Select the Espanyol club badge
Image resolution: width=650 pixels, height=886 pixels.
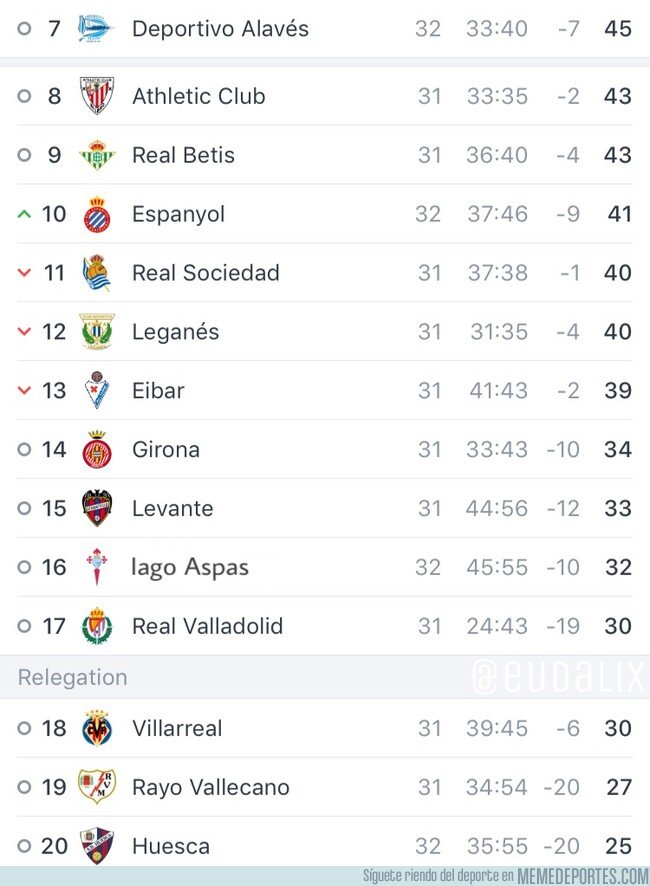(x=97, y=214)
